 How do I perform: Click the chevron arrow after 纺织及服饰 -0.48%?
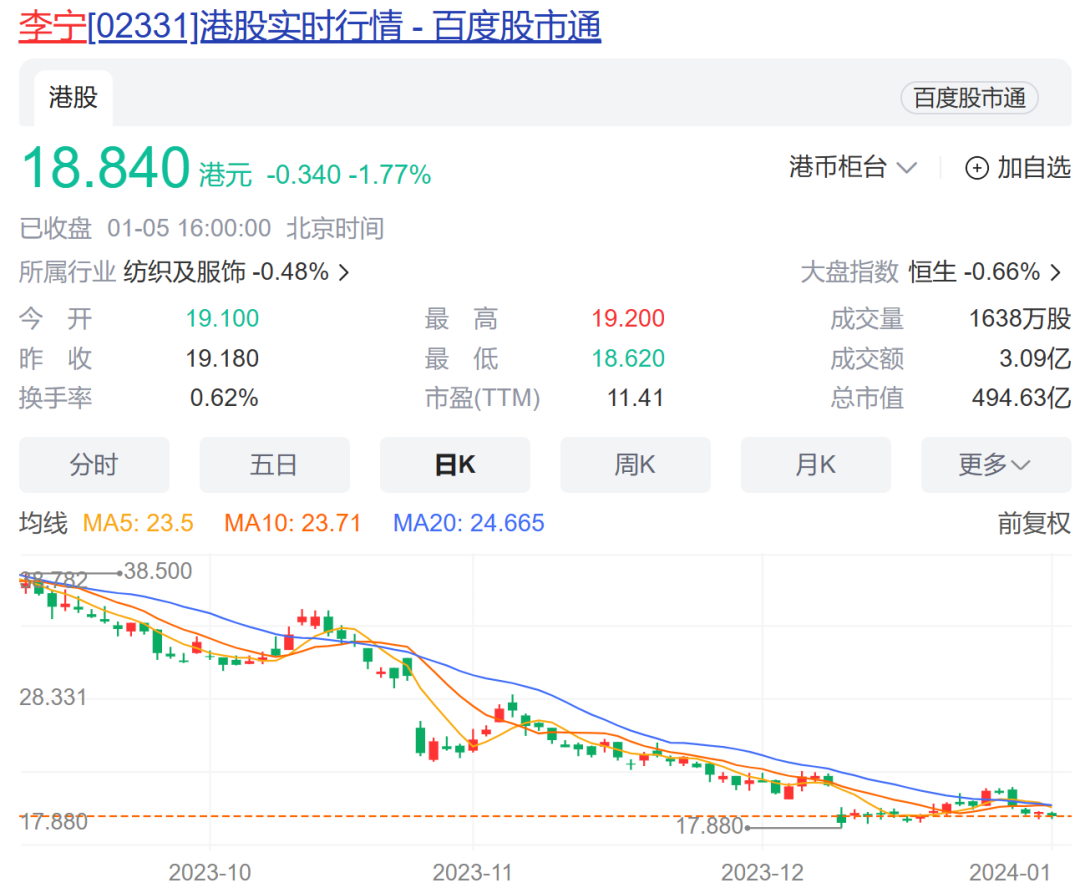click(x=344, y=273)
